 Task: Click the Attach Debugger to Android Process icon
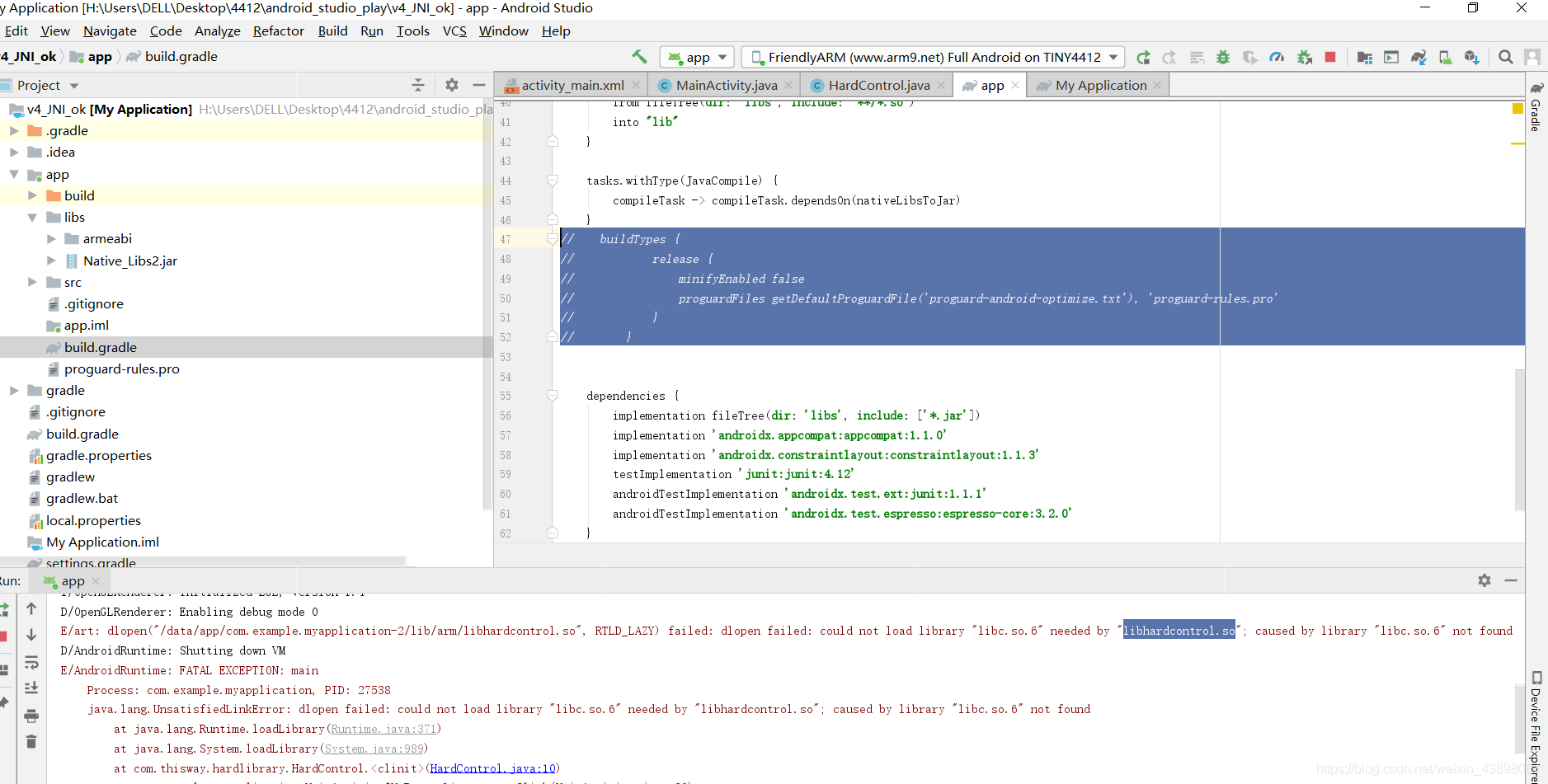tap(1304, 57)
